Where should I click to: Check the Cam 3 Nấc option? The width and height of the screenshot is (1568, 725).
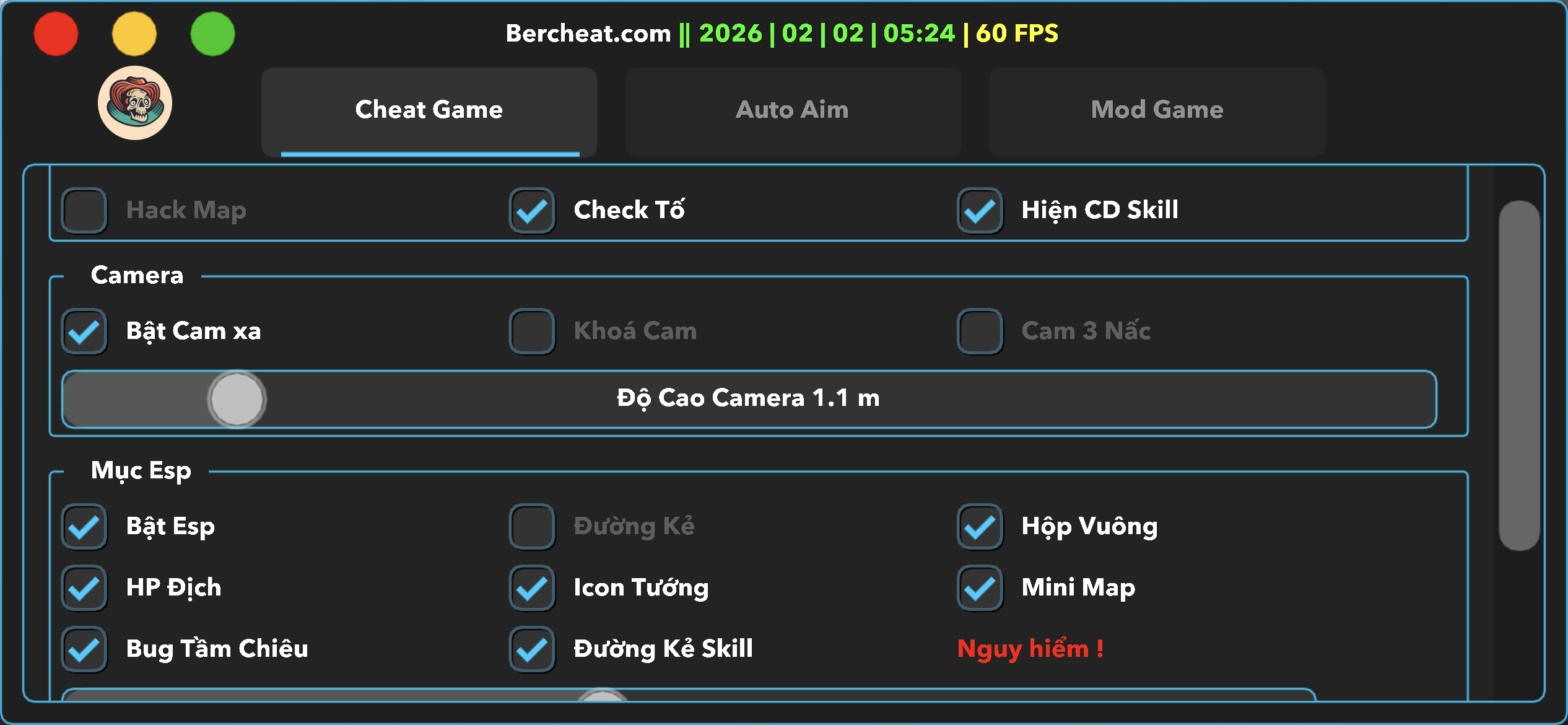[x=978, y=332]
